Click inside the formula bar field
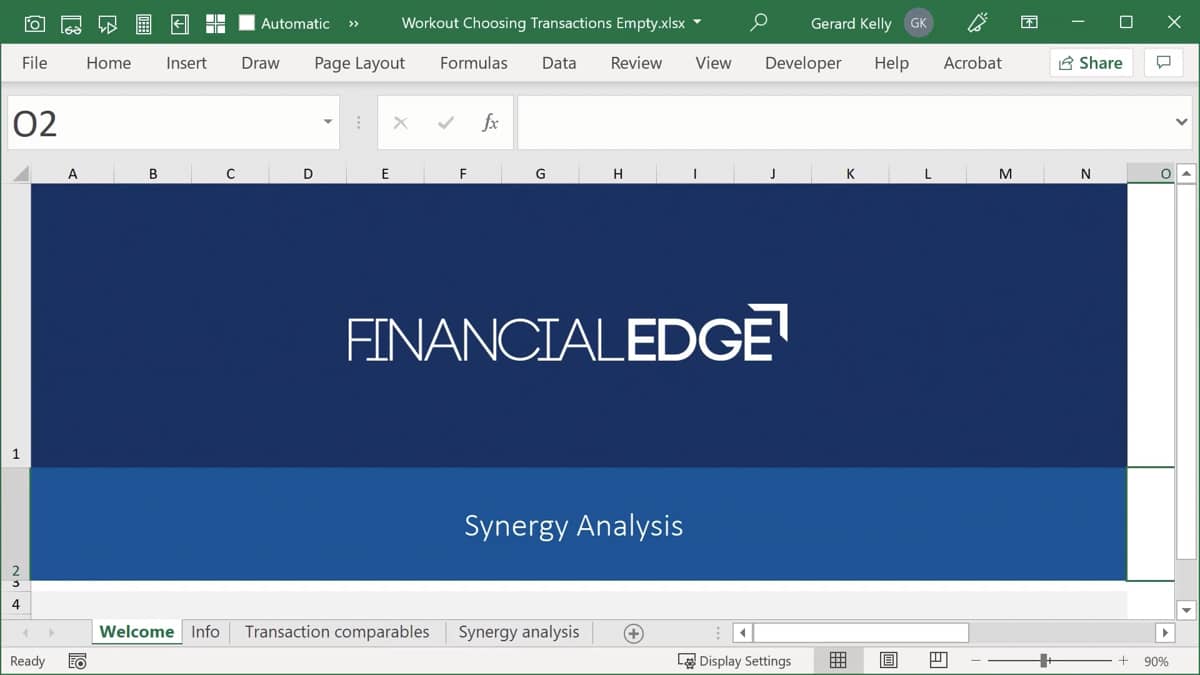 tap(844, 123)
